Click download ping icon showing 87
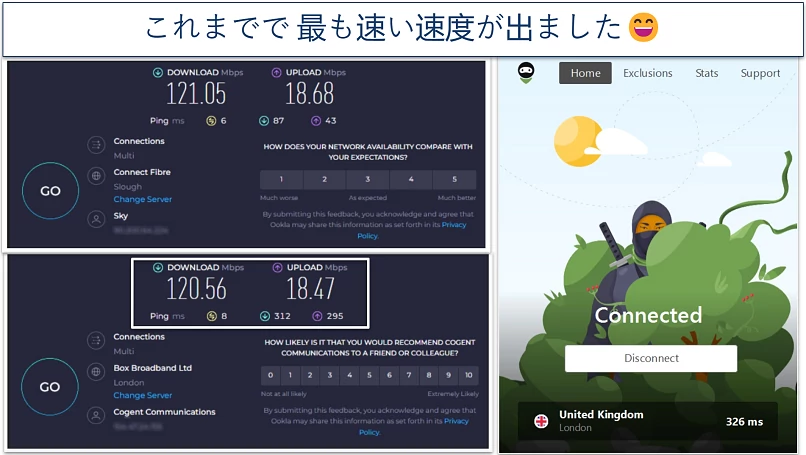 [264, 121]
